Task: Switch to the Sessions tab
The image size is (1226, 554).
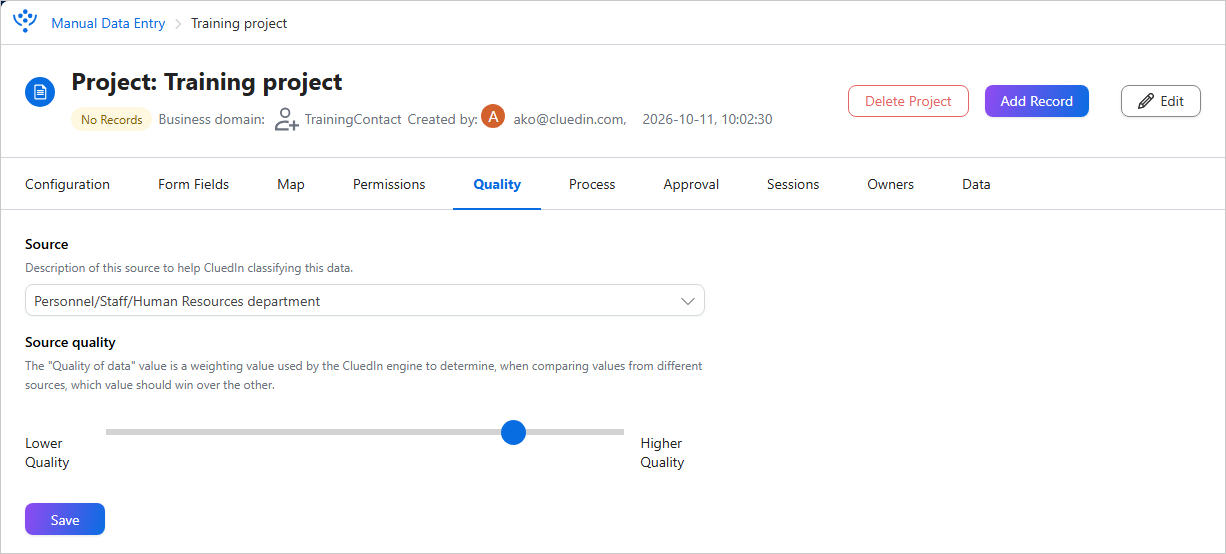Action: (793, 184)
